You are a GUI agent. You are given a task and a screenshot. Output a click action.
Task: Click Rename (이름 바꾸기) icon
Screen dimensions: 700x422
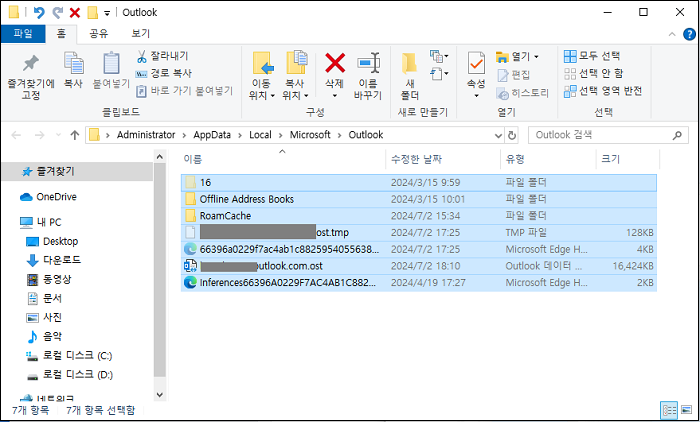point(368,63)
